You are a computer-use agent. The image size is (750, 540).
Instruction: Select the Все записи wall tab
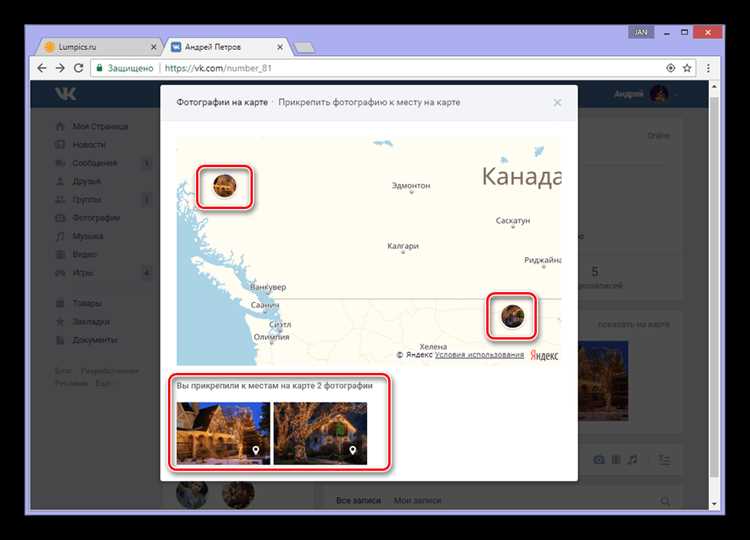click(358, 500)
